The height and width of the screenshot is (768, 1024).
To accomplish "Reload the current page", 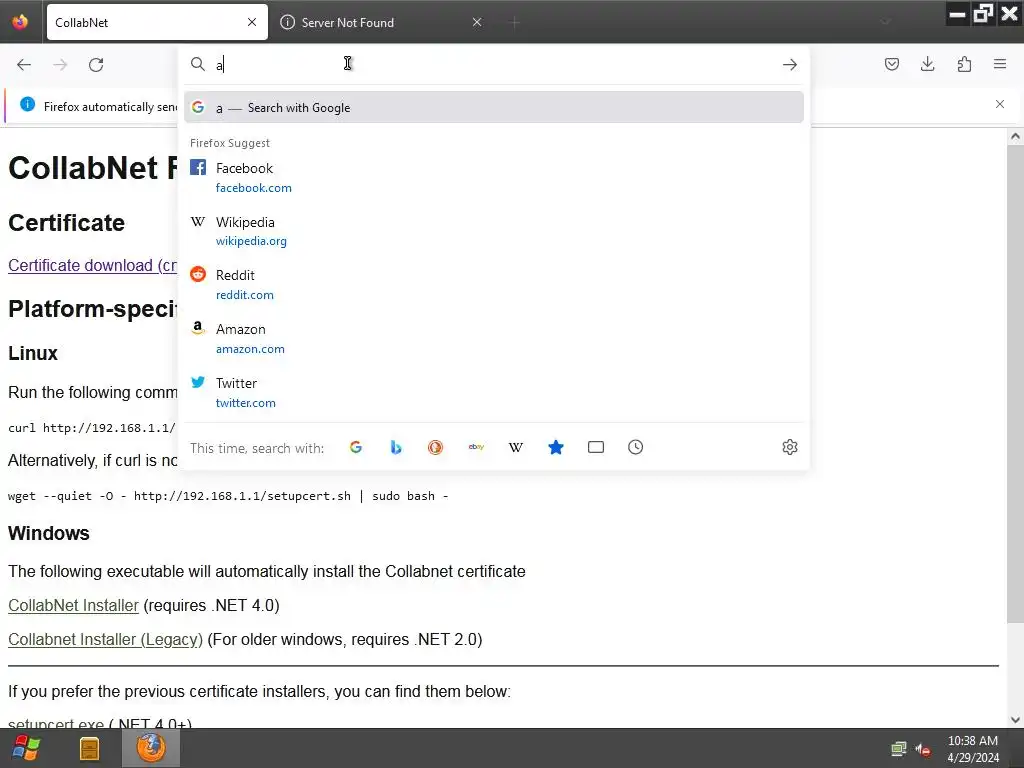I will pyautogui.click(x=96, y=65).
